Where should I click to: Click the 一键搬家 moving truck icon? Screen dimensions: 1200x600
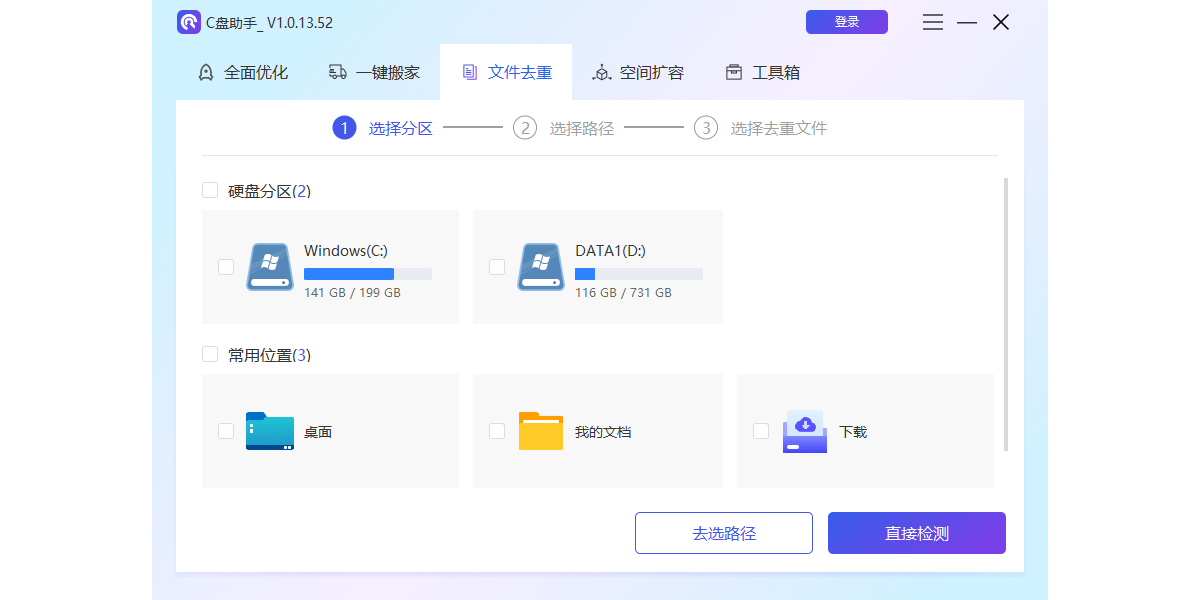pyautogui.click(x=339, y=71)
